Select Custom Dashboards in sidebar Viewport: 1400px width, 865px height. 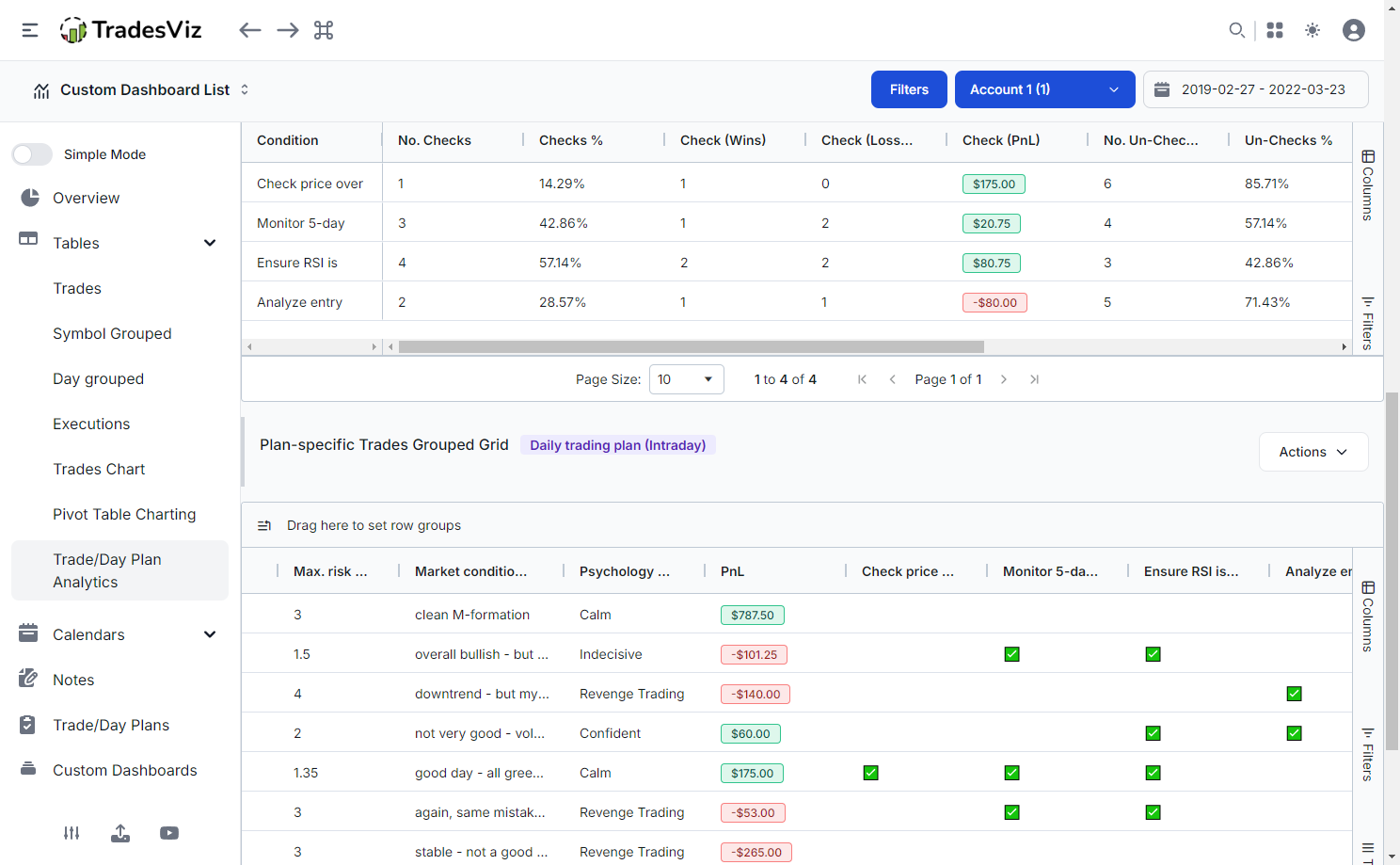coord(124,770)
